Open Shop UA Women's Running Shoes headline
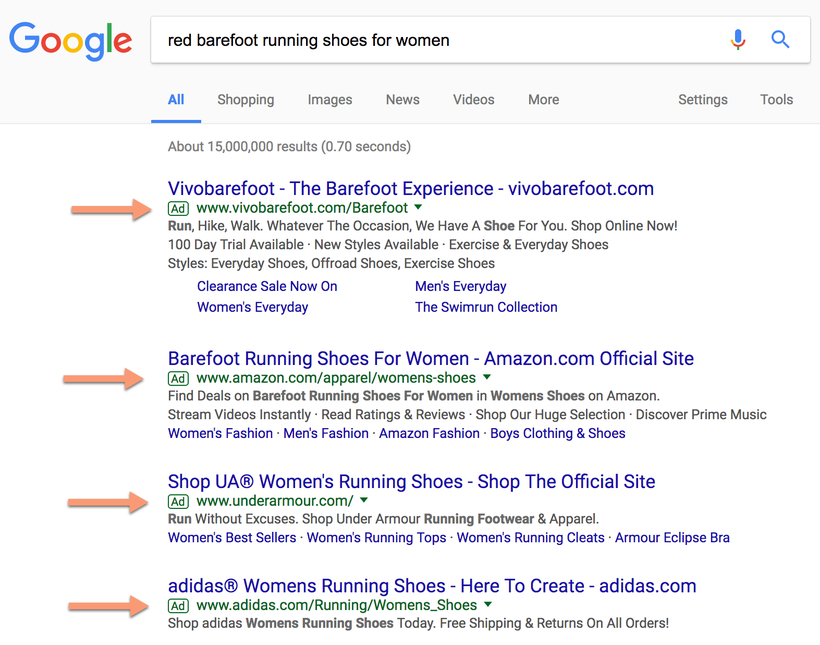 [x=412, y=481]
